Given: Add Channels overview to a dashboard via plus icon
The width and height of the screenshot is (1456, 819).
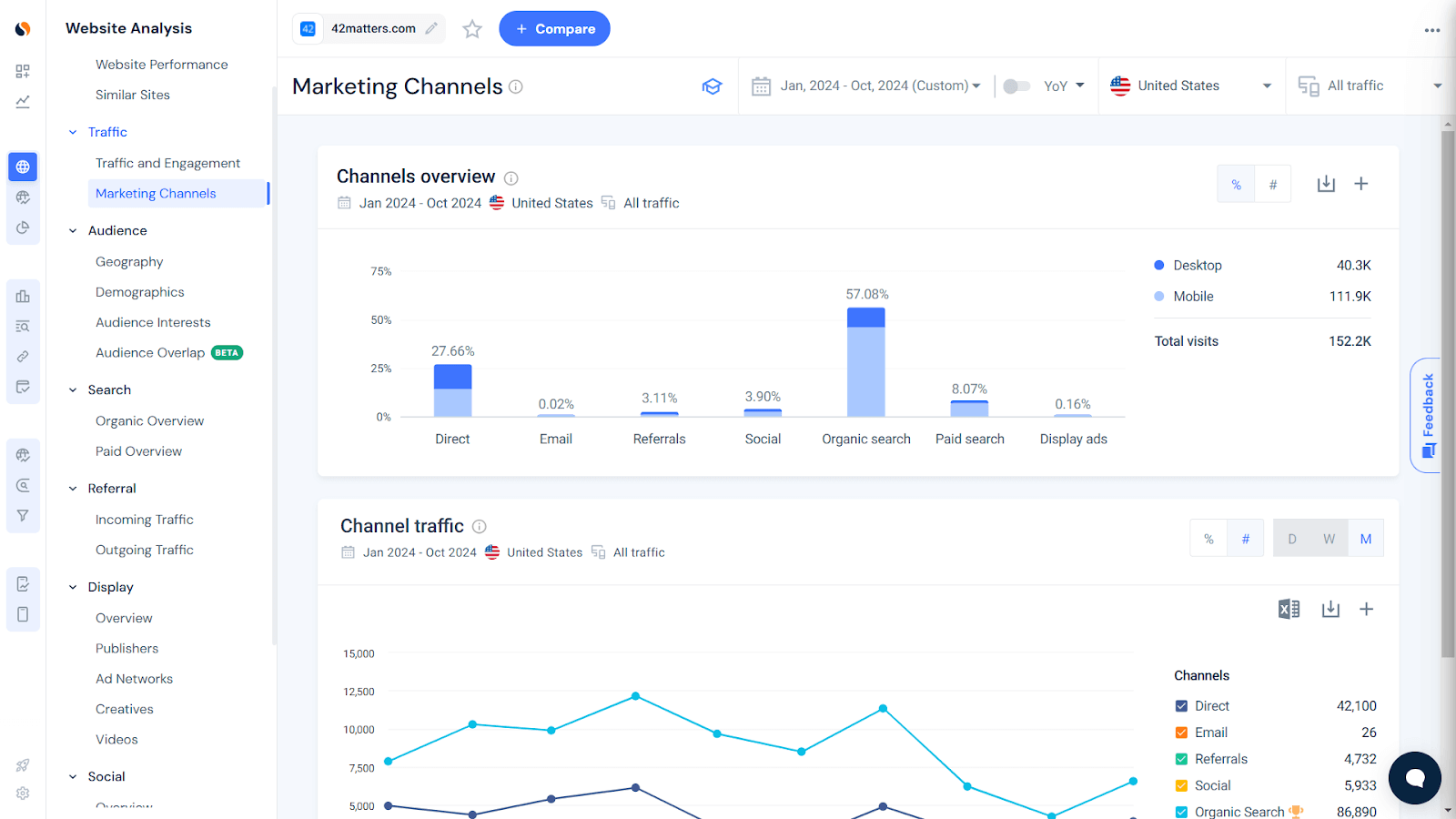Looking at the screenshot, I should pyautogui.click(x=1360, y=183).
